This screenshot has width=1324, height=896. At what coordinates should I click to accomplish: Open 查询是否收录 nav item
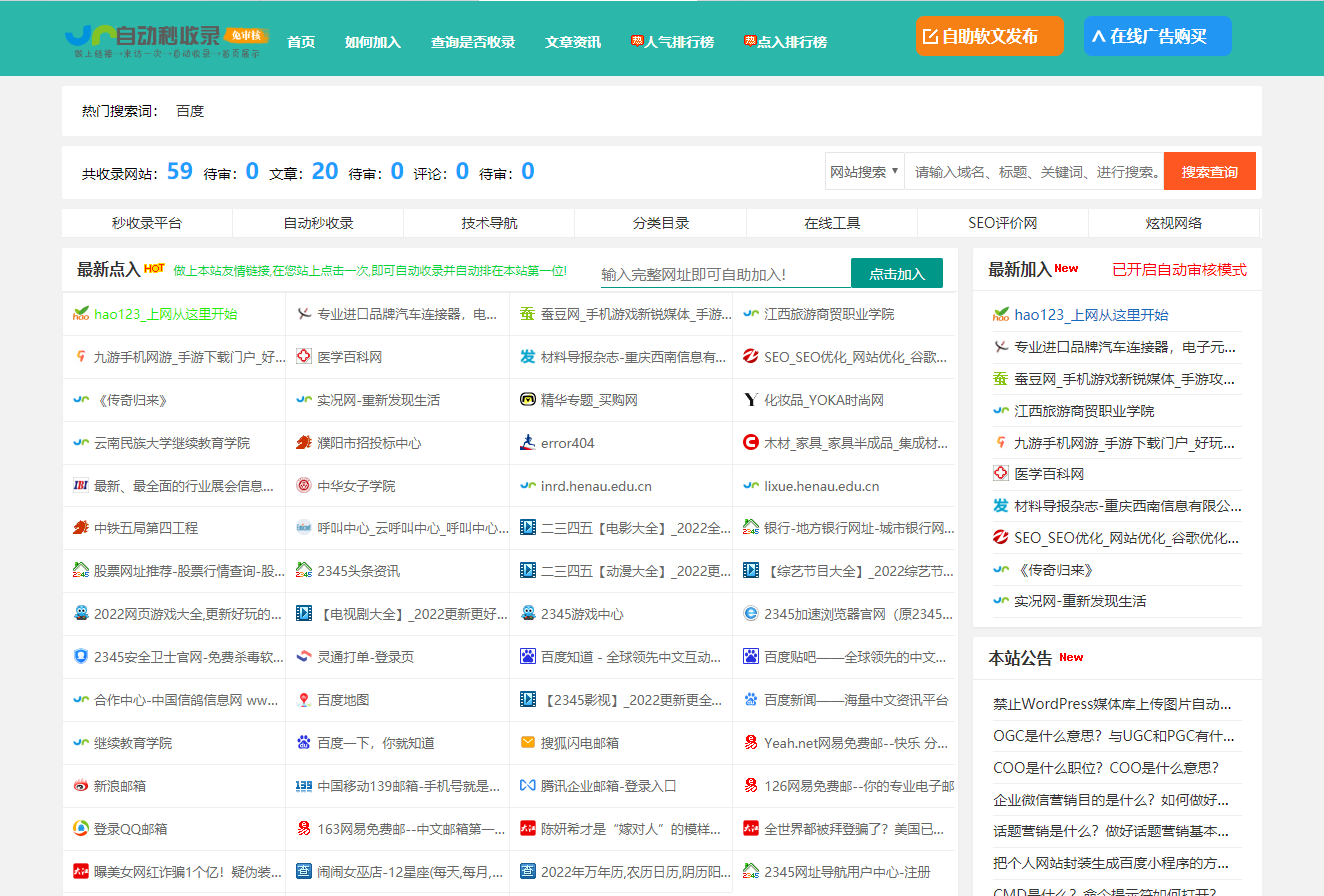pos(473,42)
